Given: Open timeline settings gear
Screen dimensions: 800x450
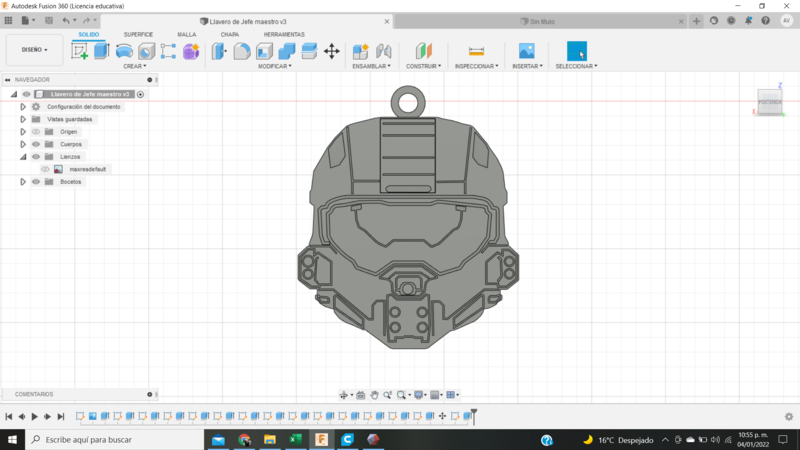Looking at the screenshot, I should pyautogui.click(x=789, y=416).
